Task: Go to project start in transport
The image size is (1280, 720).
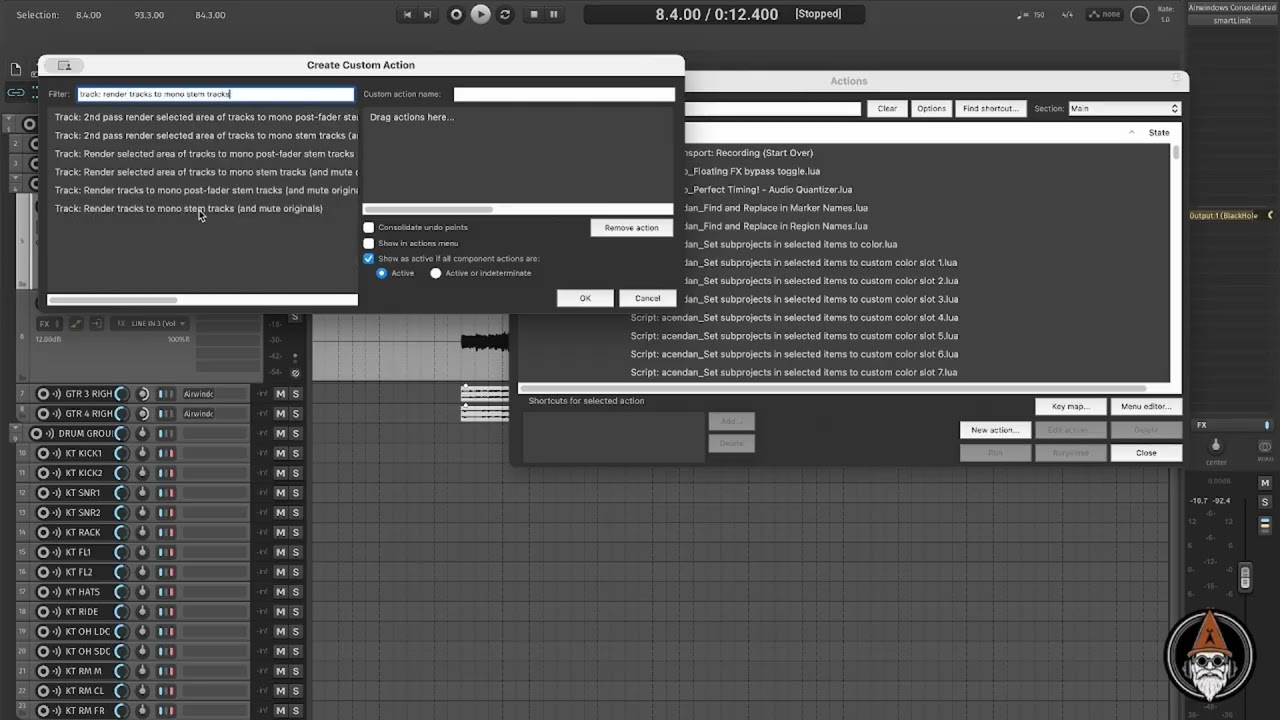Action: 407,14
